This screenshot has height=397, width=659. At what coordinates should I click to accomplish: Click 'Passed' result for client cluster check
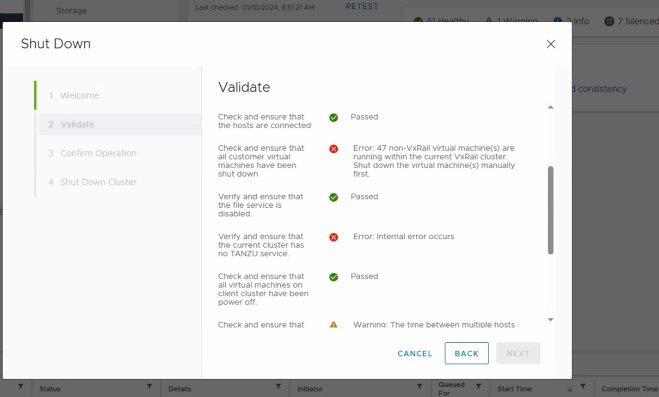[x=364, y=276]
